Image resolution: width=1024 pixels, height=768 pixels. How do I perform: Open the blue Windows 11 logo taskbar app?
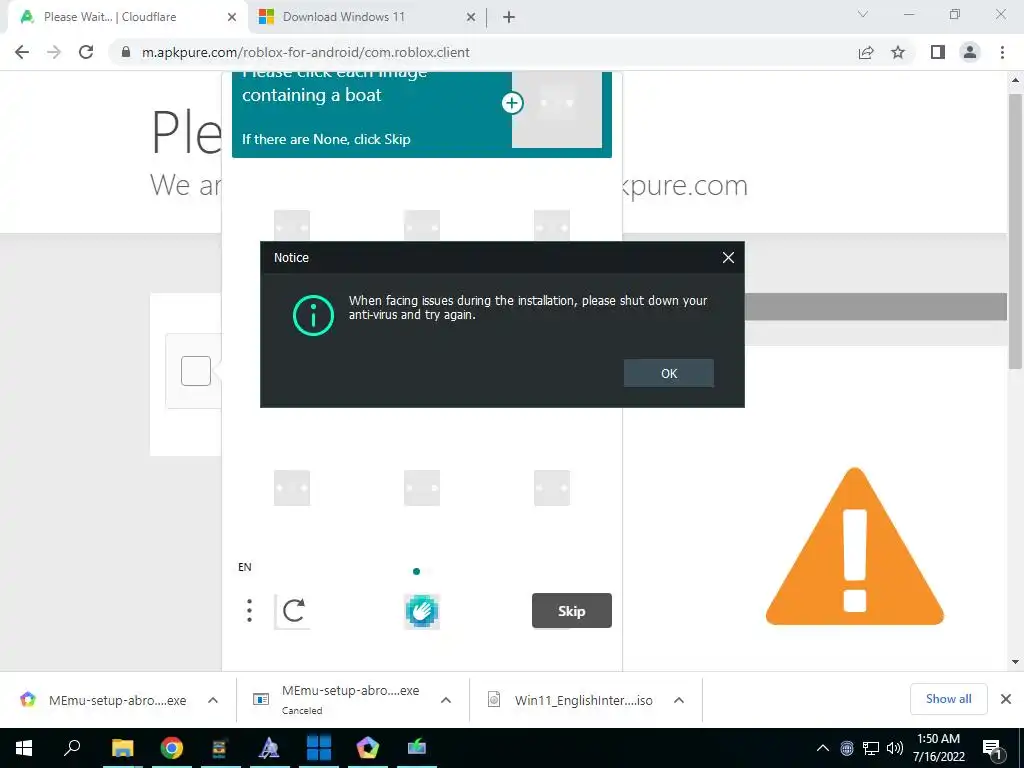coord(319,748)
